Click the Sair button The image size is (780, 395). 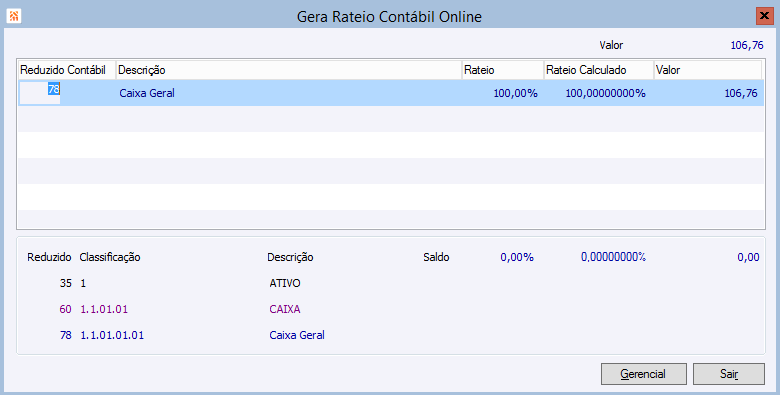[x=729, y=374]
